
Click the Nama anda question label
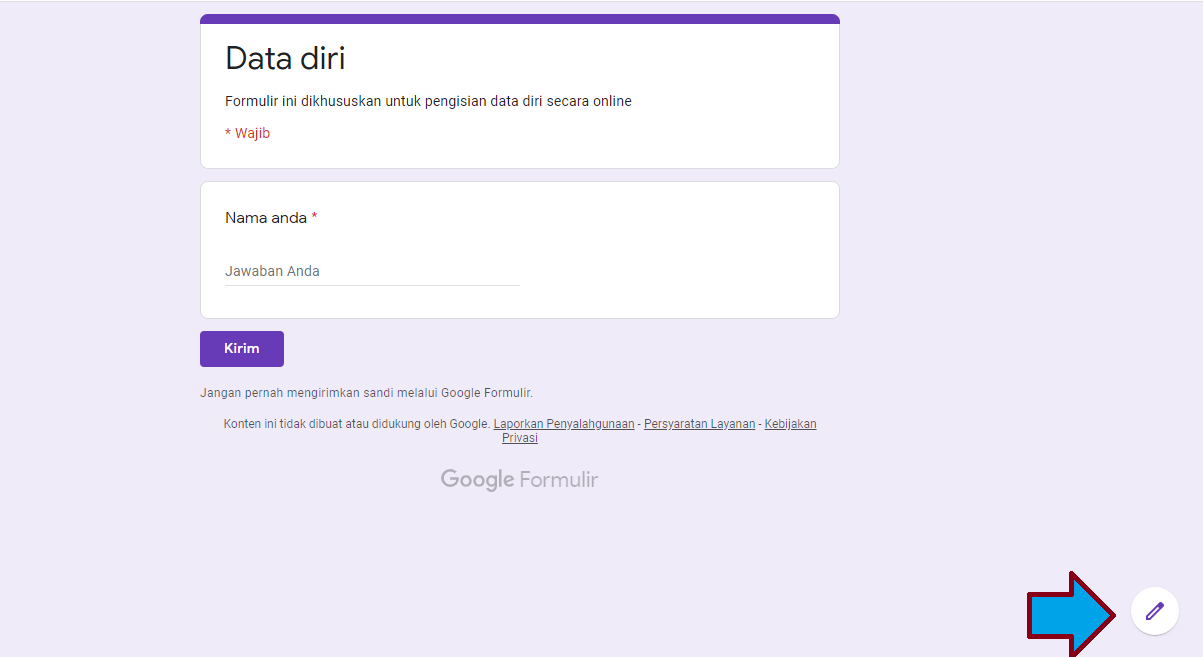coord(265,217)
